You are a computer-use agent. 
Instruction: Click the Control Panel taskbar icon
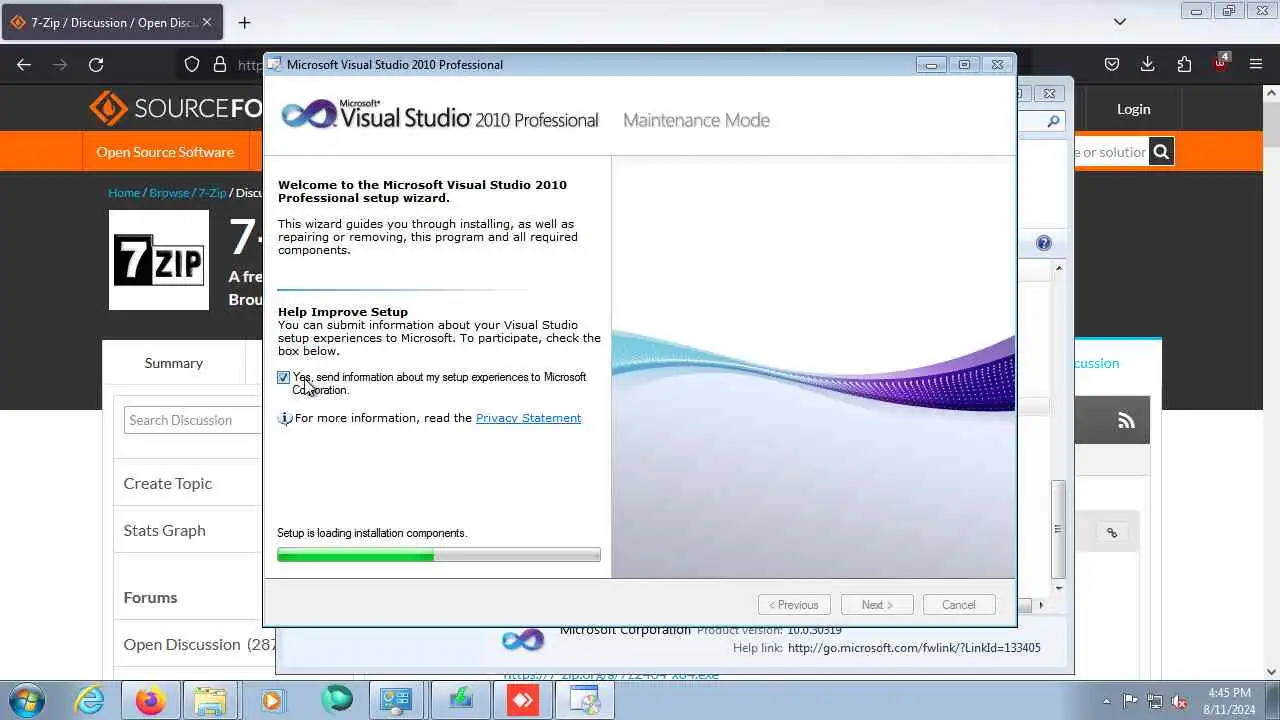click(x=396, y=701)
